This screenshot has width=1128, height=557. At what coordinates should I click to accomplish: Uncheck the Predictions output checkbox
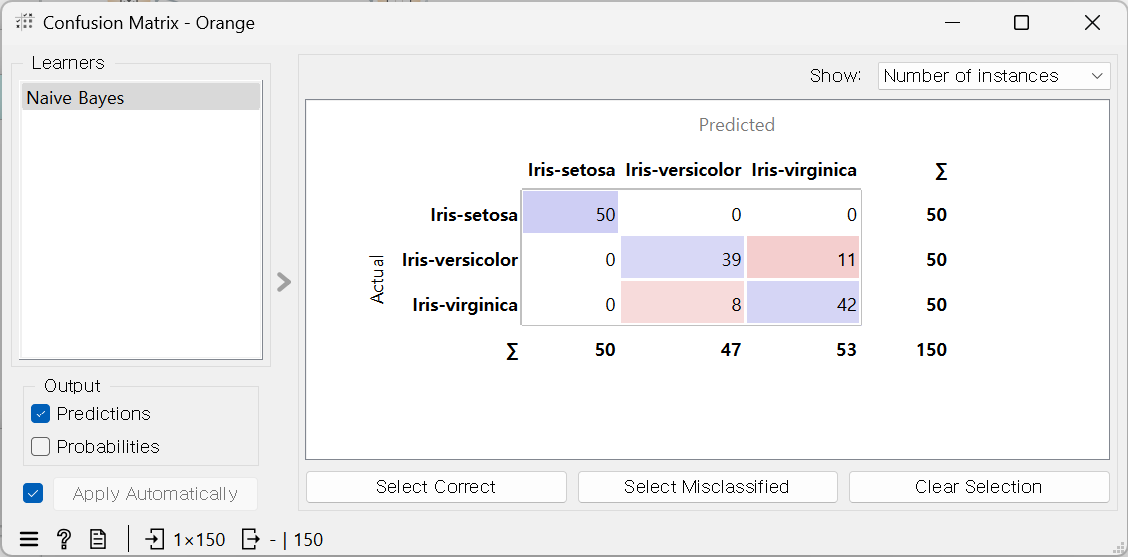(x=41, y=414)
